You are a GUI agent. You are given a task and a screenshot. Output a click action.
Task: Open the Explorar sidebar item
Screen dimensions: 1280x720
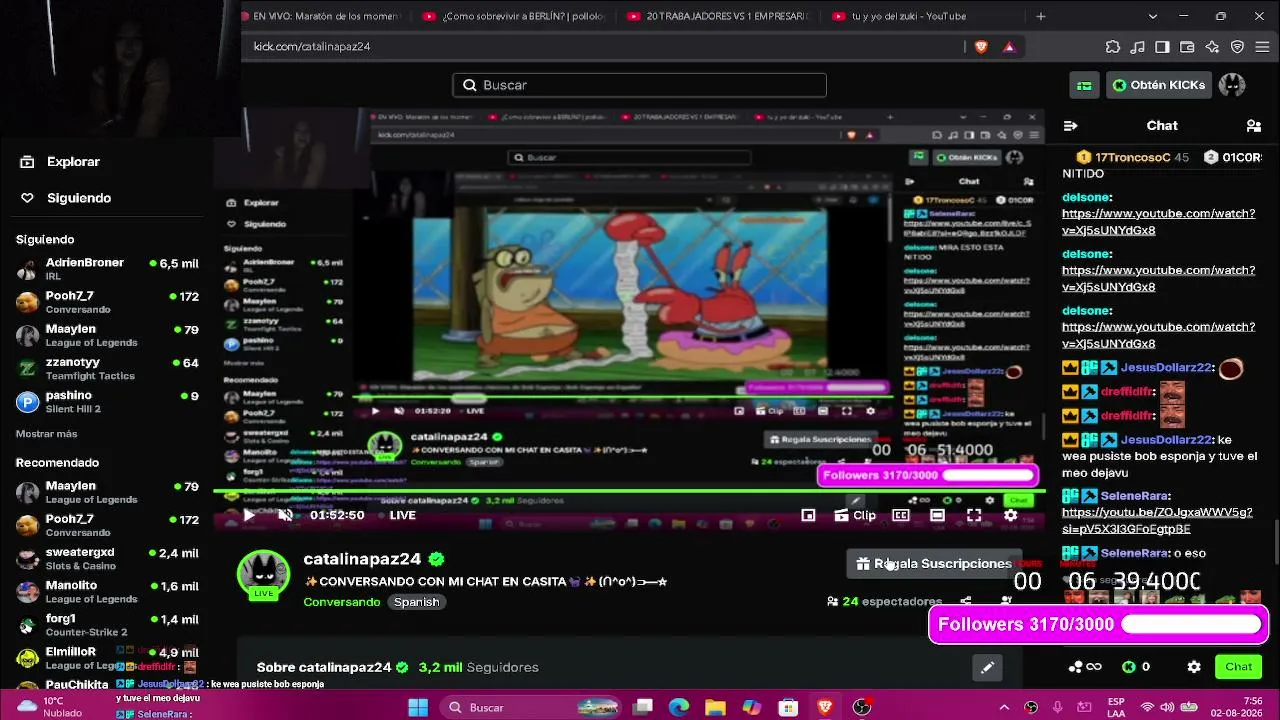62,162
